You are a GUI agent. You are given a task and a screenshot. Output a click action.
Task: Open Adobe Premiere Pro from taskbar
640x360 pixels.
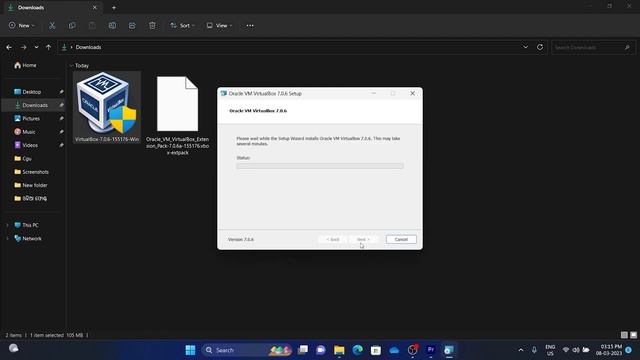[x=431, y=350]
